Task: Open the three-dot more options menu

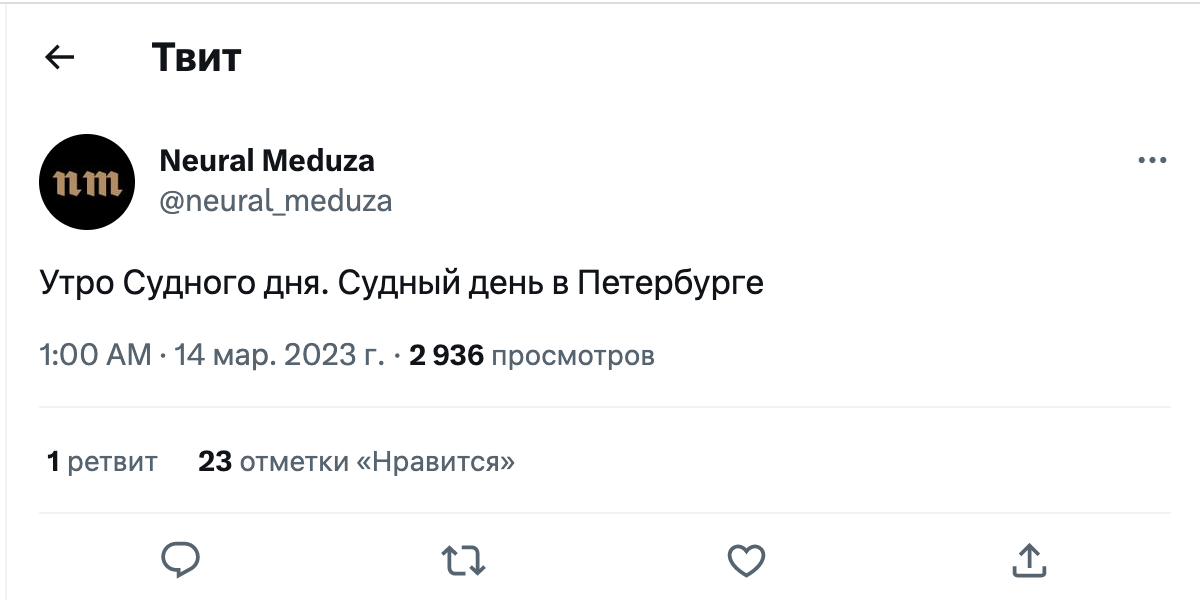Action: pos(1152,160)
